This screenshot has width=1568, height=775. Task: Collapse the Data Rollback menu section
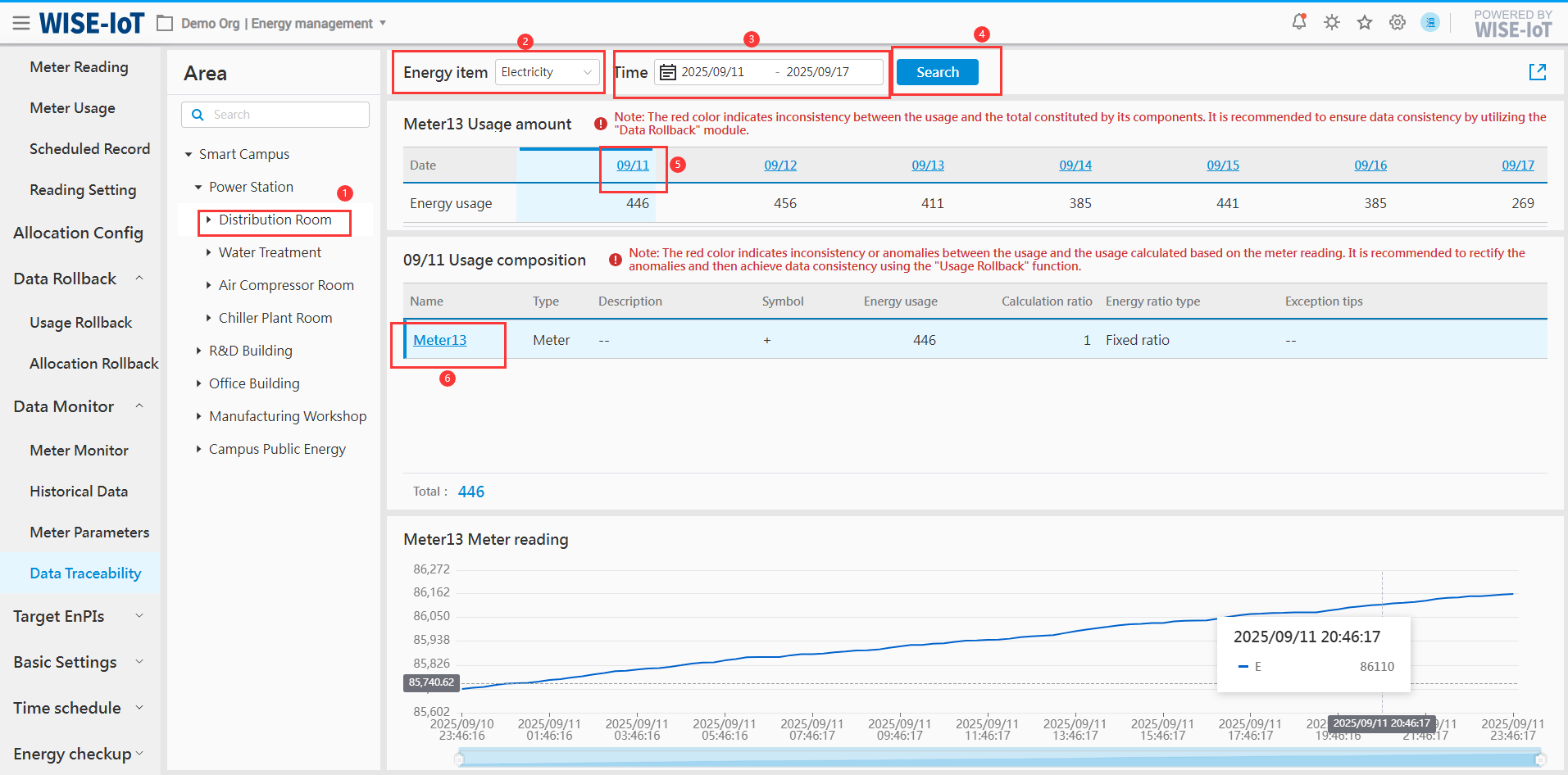point(139,279)
